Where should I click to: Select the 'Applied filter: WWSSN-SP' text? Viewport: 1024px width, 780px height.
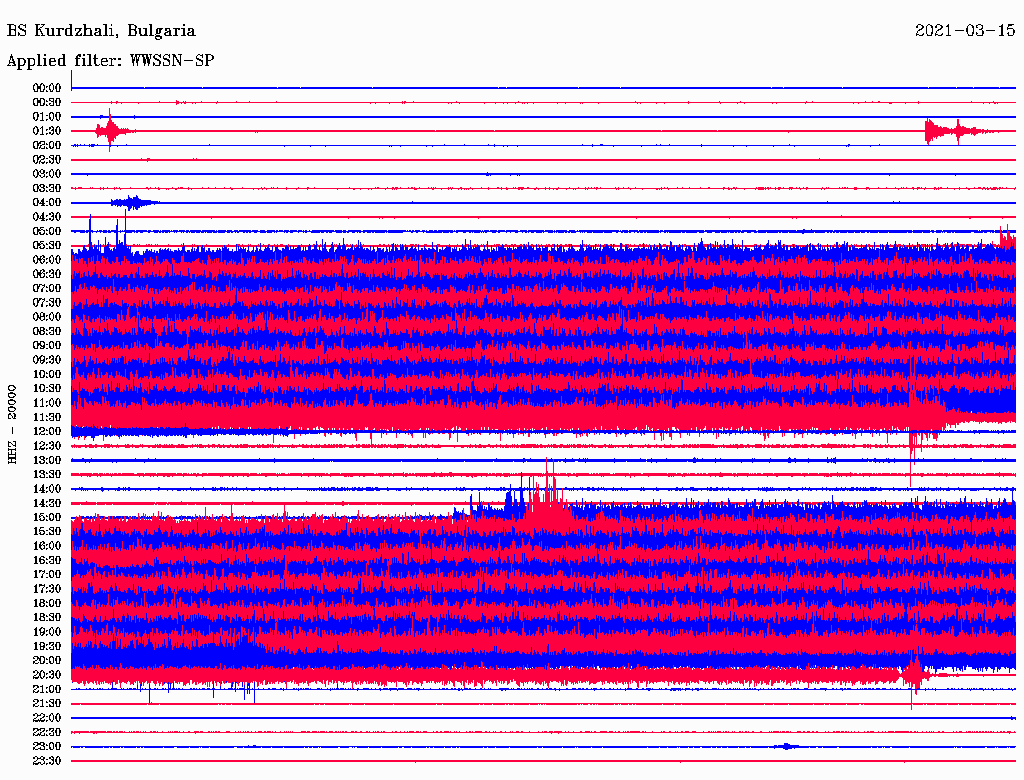click(x=110, y=61)
